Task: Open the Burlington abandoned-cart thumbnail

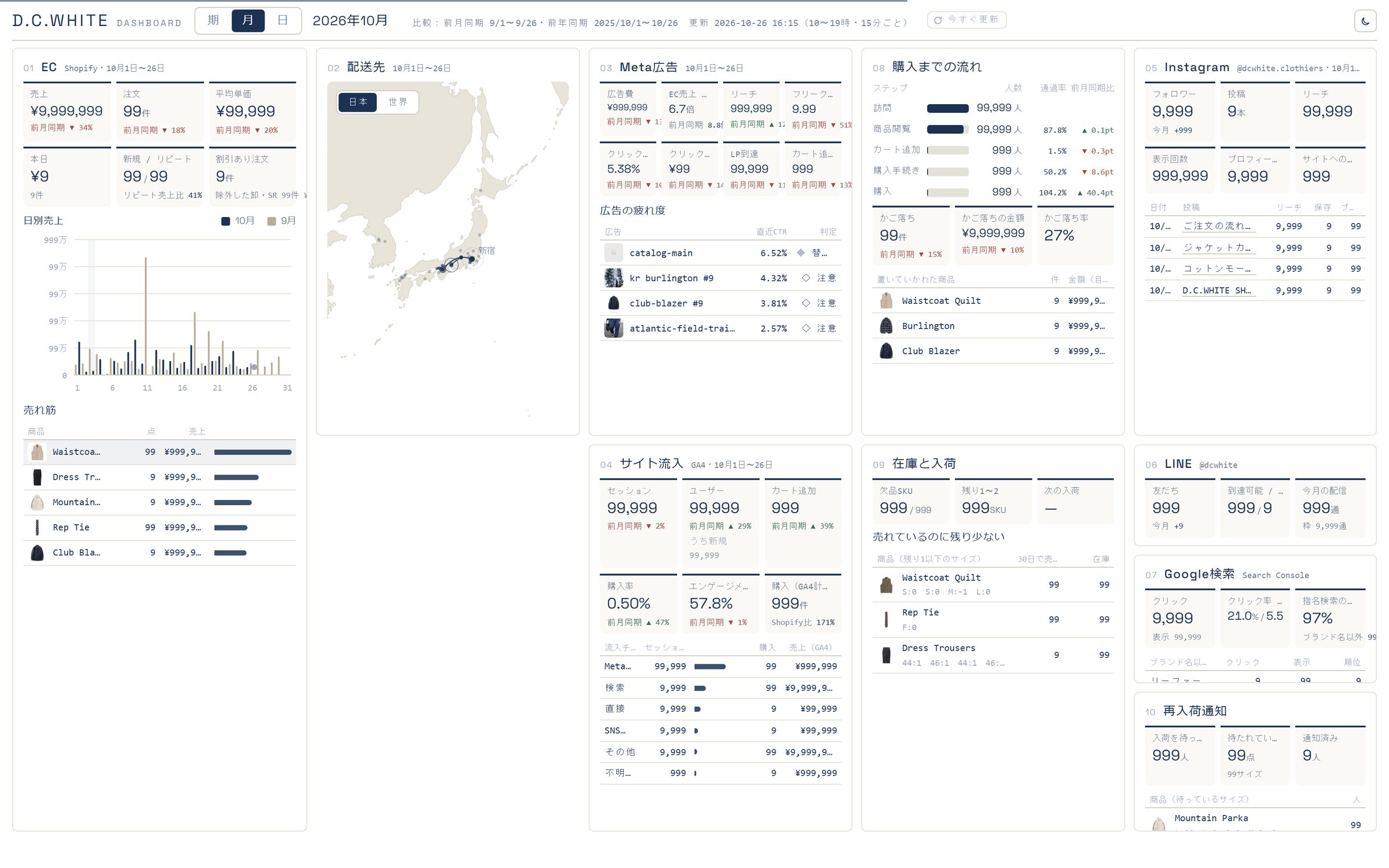Action: tap(886, 326)
